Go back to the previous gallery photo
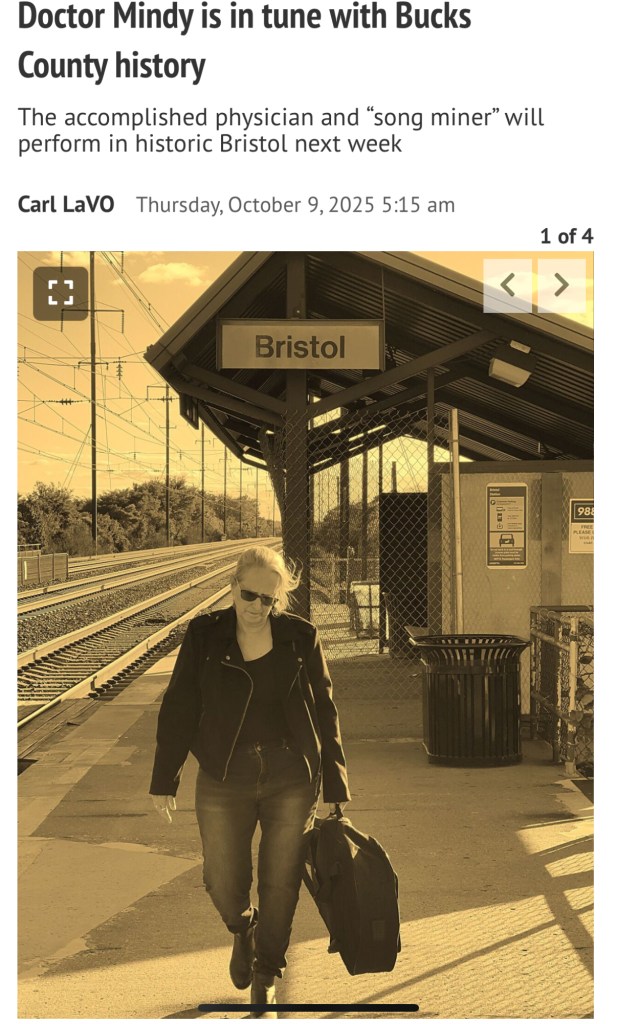Viewport: 617px width, 1024px height. point(508,285)
